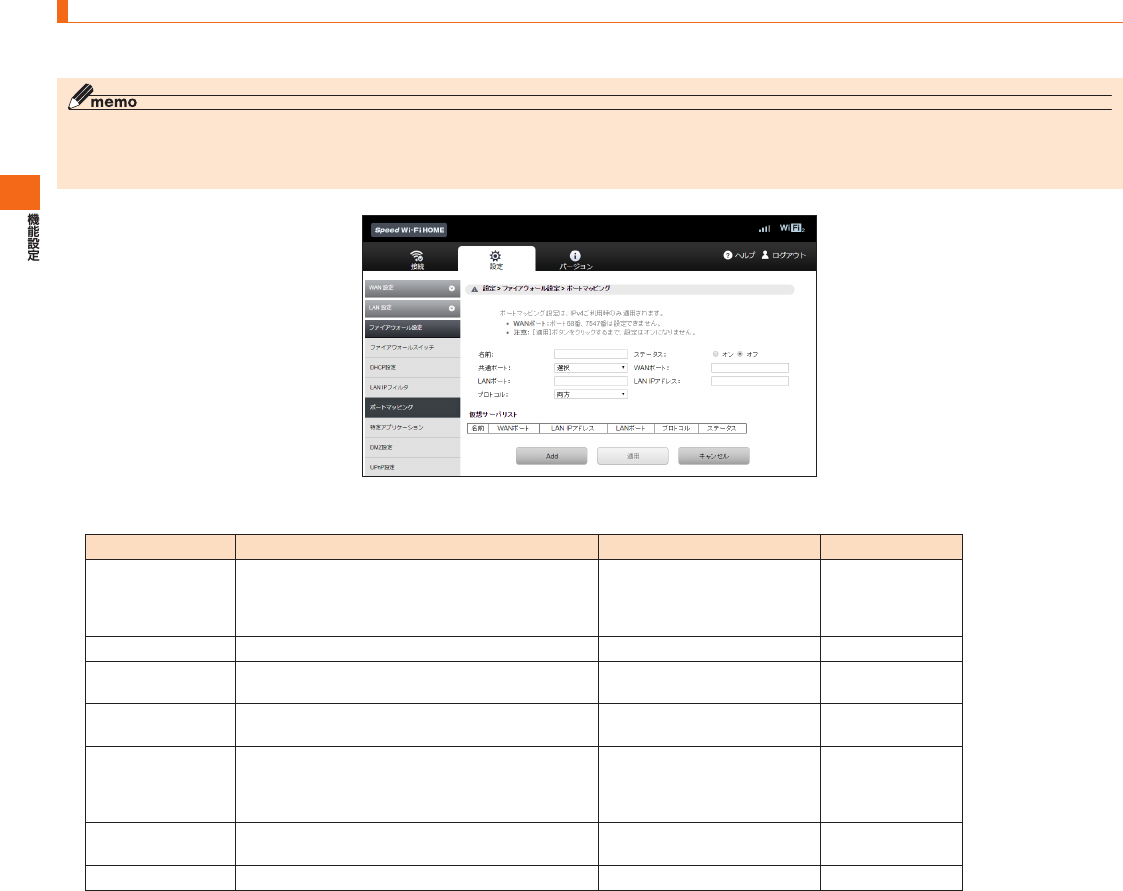Open the 共通ポート dropdown showing 選択

(591, 368)
